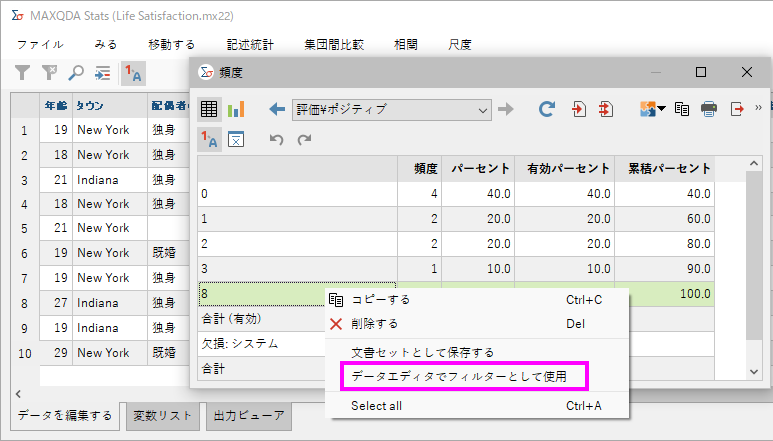Select data row number 3 header
Image resolution: width=773 pixels, height=441 pixels.
tap(25, 180)
